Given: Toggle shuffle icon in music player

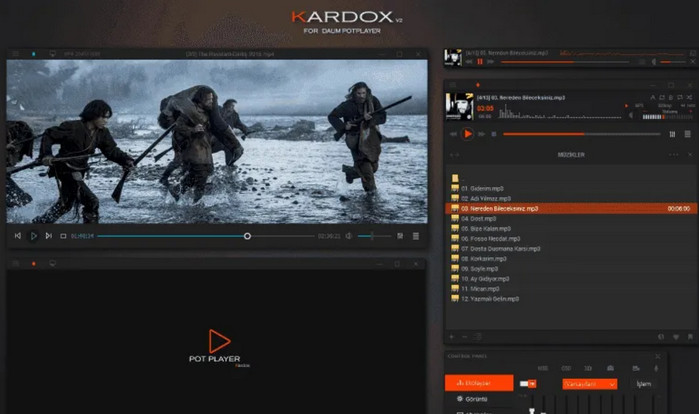Looking at the screenshot, I should 689,97.
